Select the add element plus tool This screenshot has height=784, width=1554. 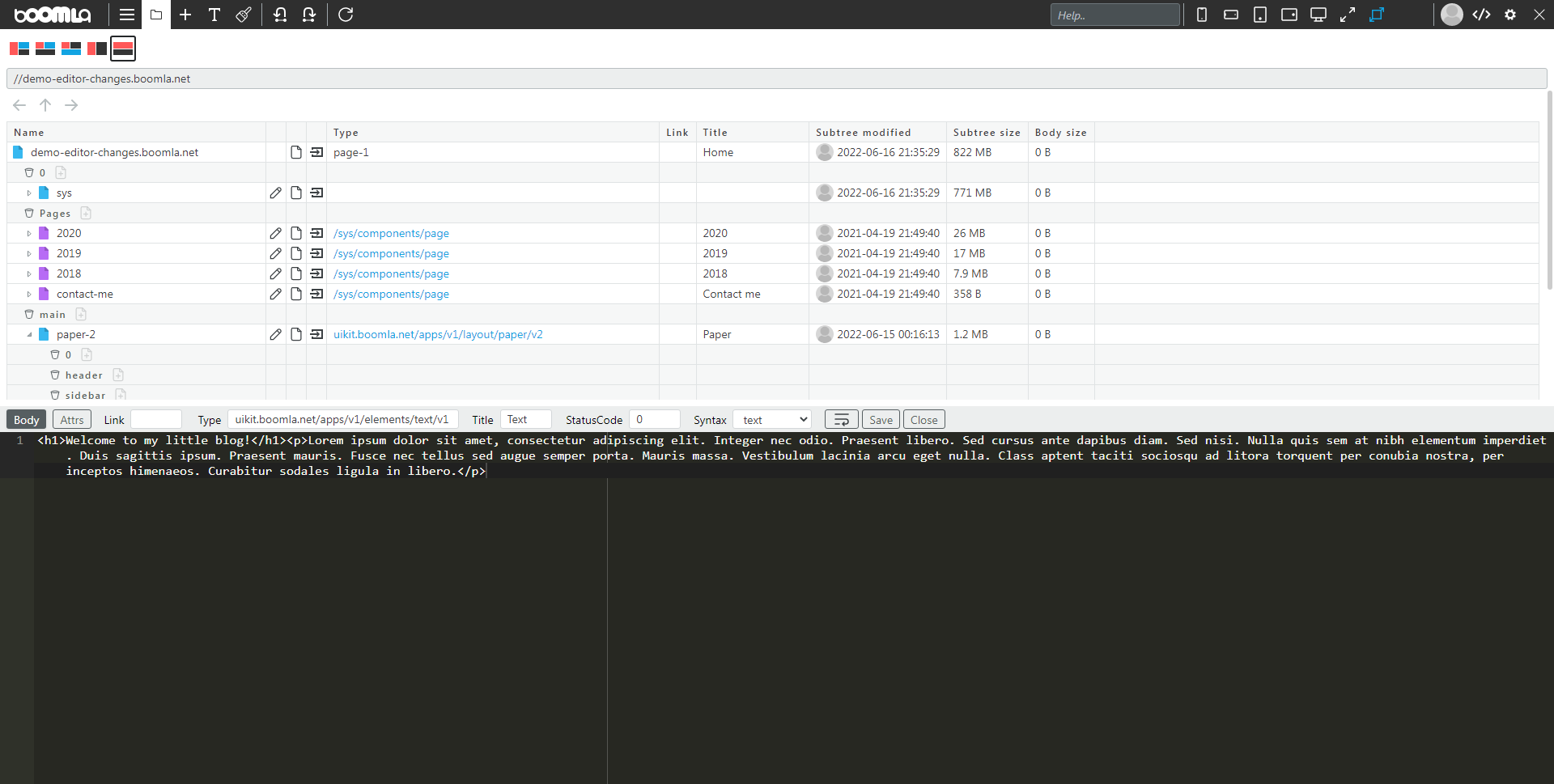tap(185, 15)
